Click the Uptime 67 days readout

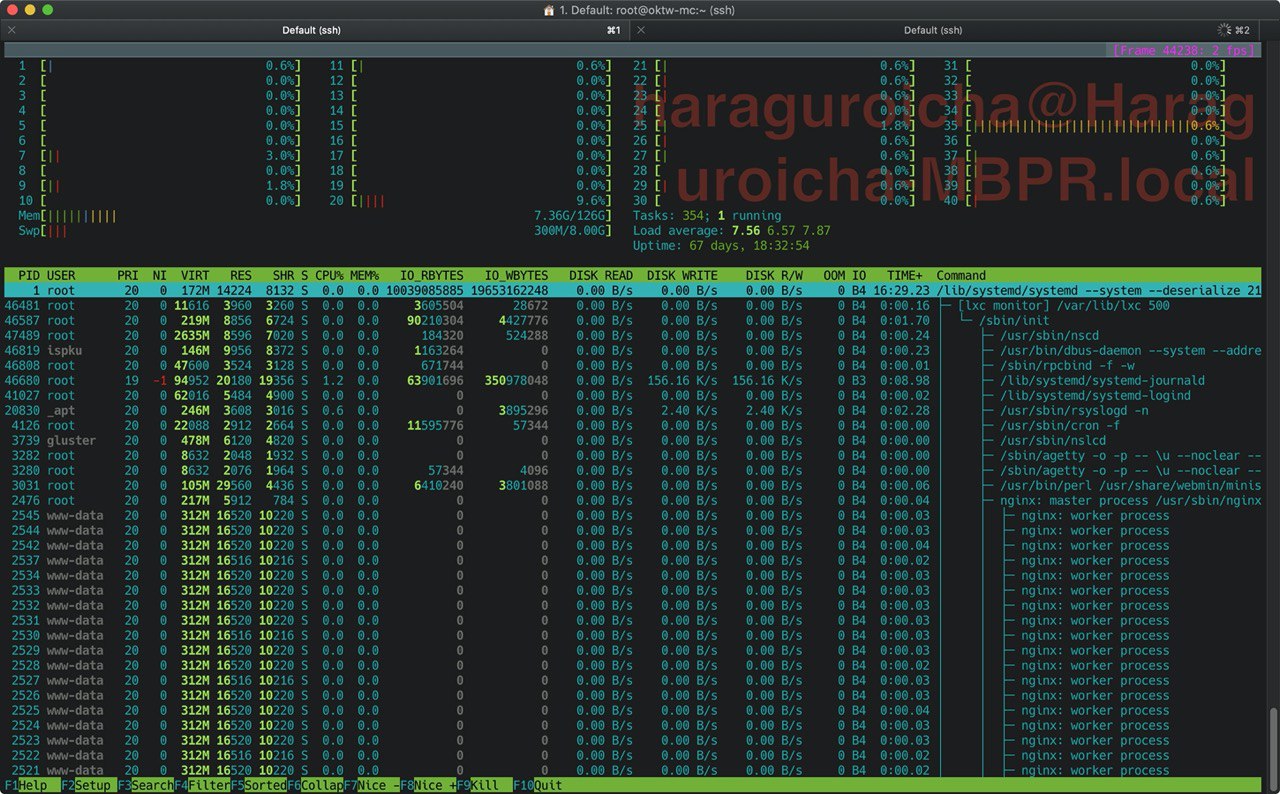click(721, 246)
